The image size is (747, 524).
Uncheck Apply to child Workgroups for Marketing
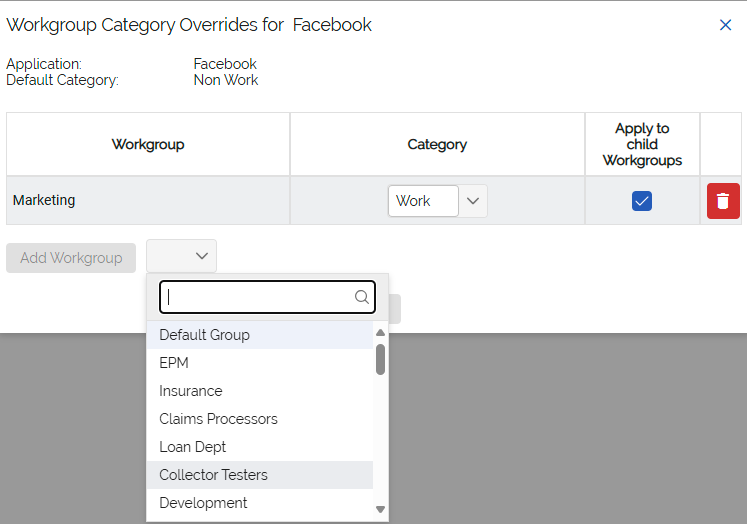click(642, 201)
